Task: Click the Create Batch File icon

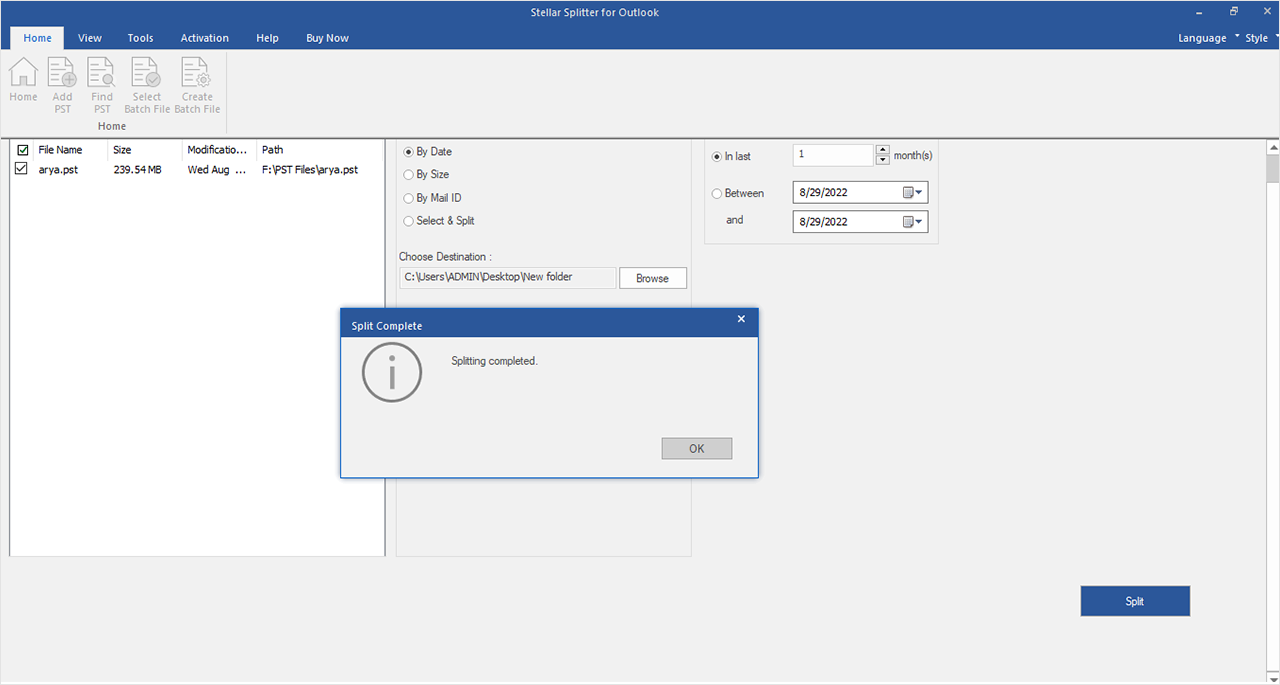Action: coord(197,85)
